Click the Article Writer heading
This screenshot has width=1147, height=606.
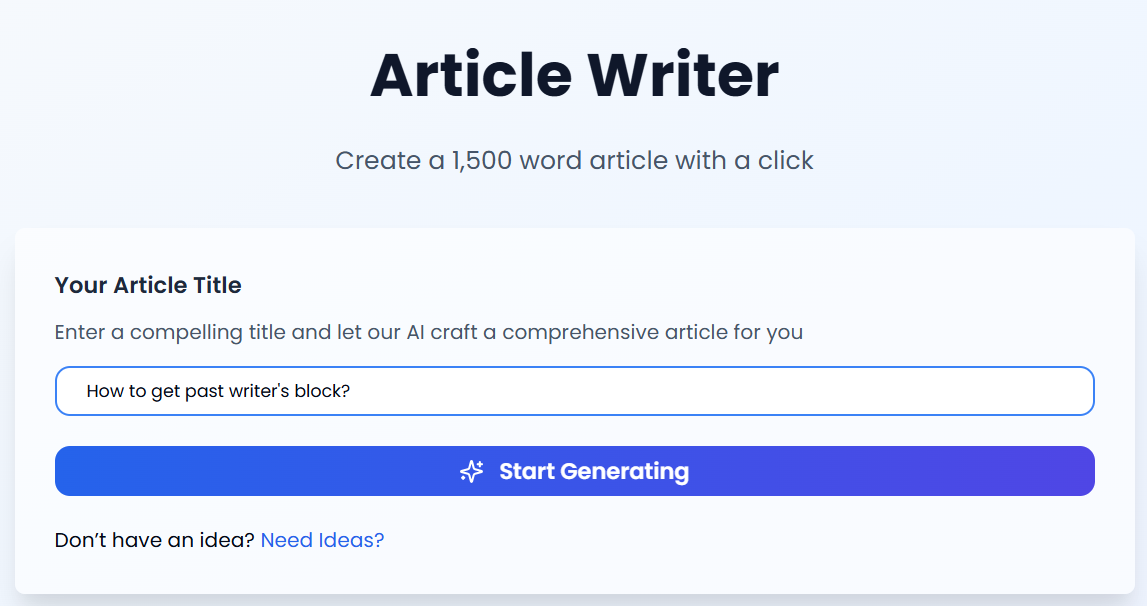click(x=574, y=73)
